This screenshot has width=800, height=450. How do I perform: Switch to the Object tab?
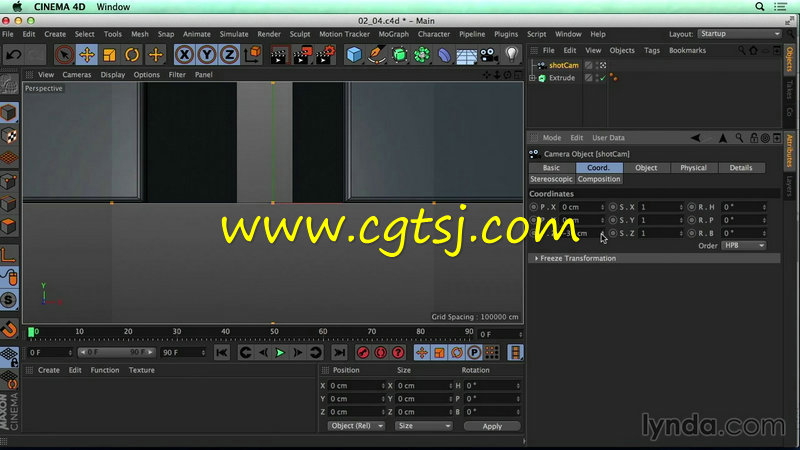[646, 168]
